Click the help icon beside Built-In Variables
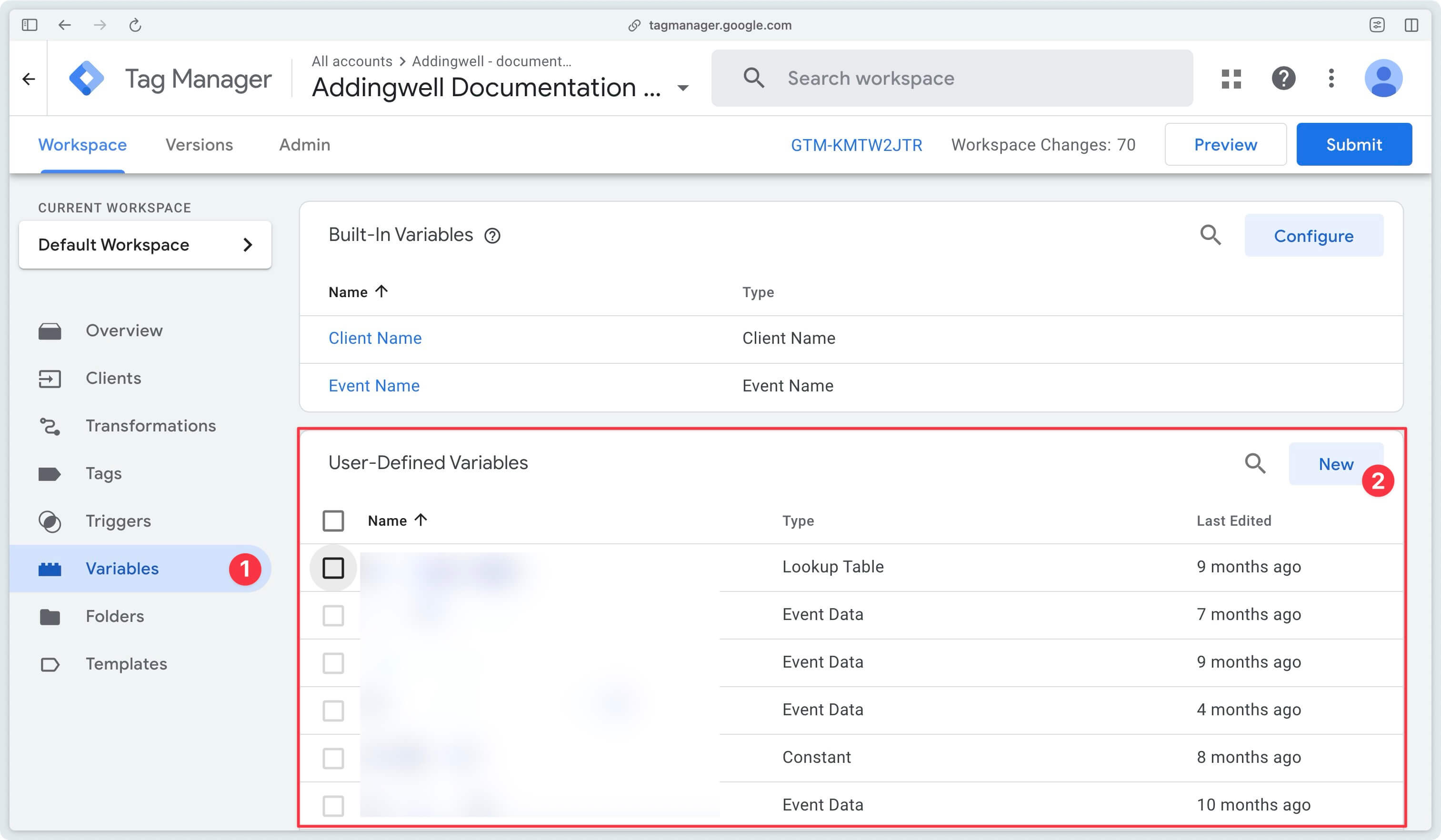This screenshot has height=840, width=1441. (492, 236)
